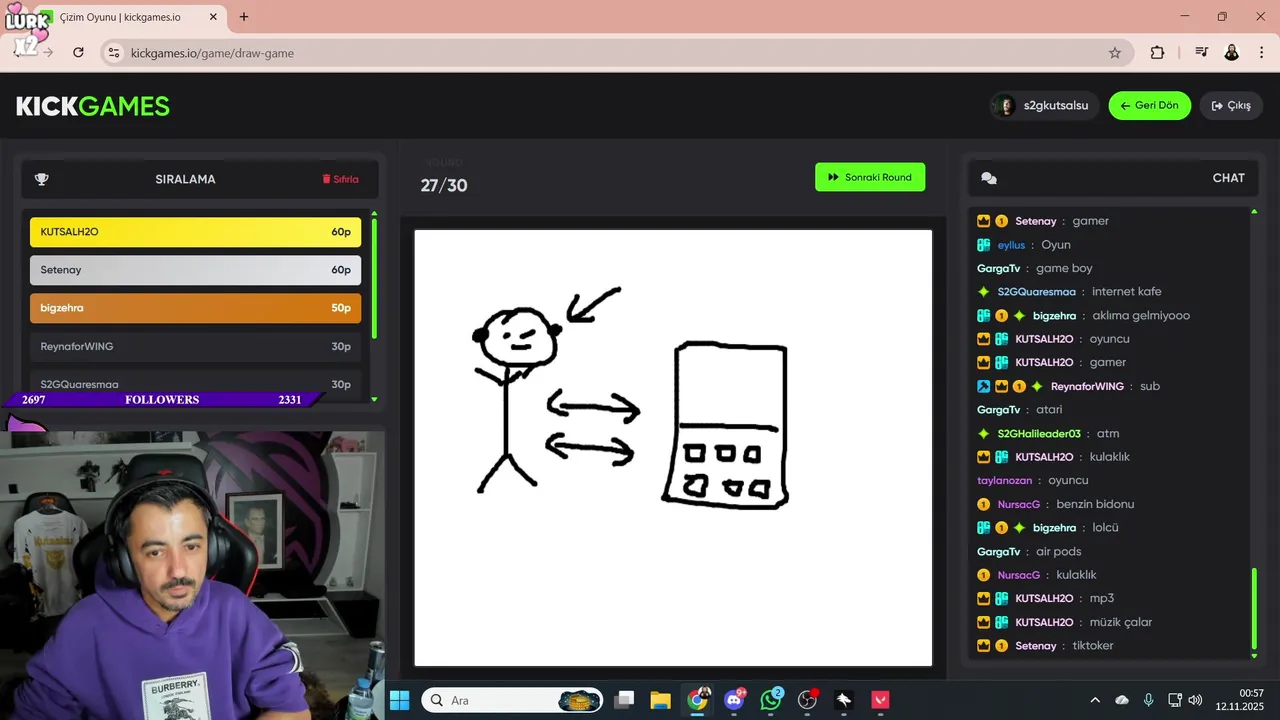Click chat message "air pods"

point(1058,552)
